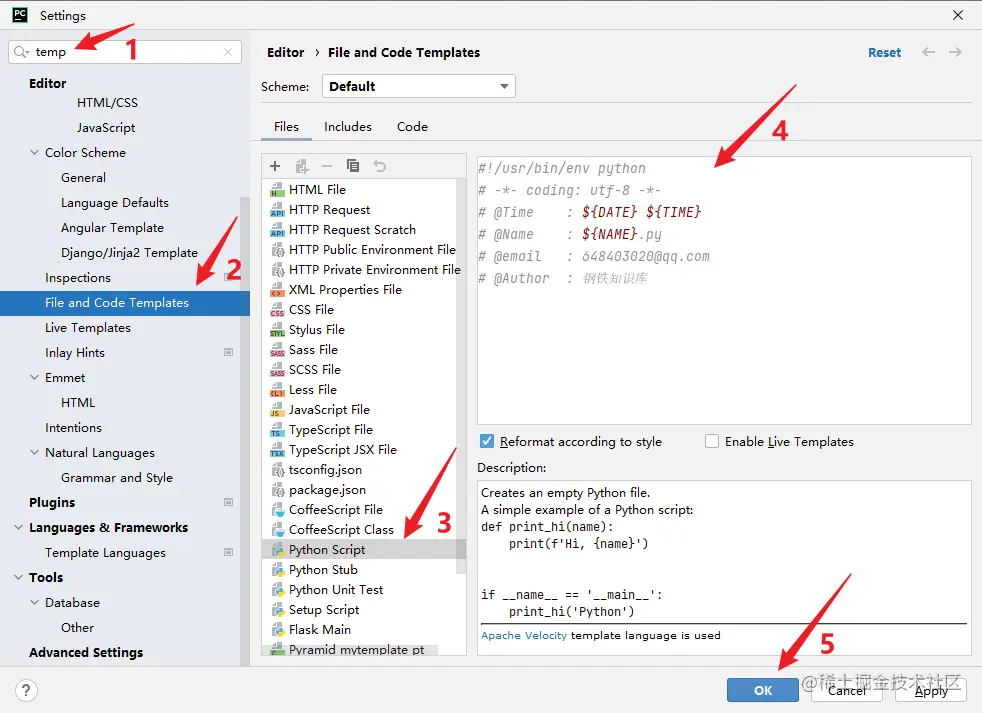Click the Create Child Template File icon

coord(302,166)
